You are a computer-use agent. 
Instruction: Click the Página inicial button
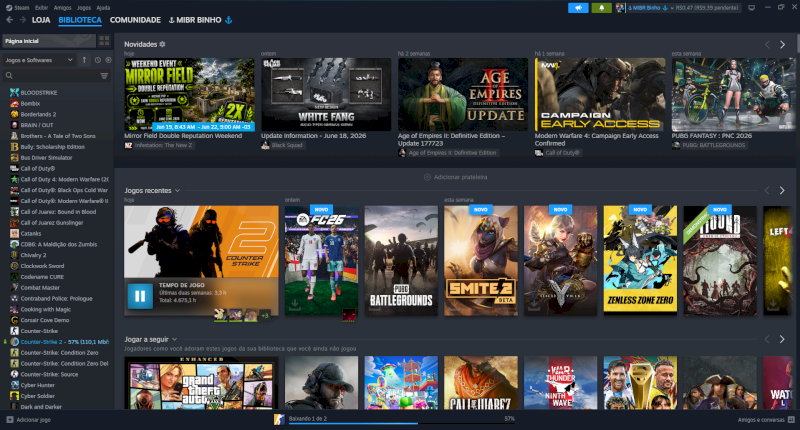tap(49, 41)
